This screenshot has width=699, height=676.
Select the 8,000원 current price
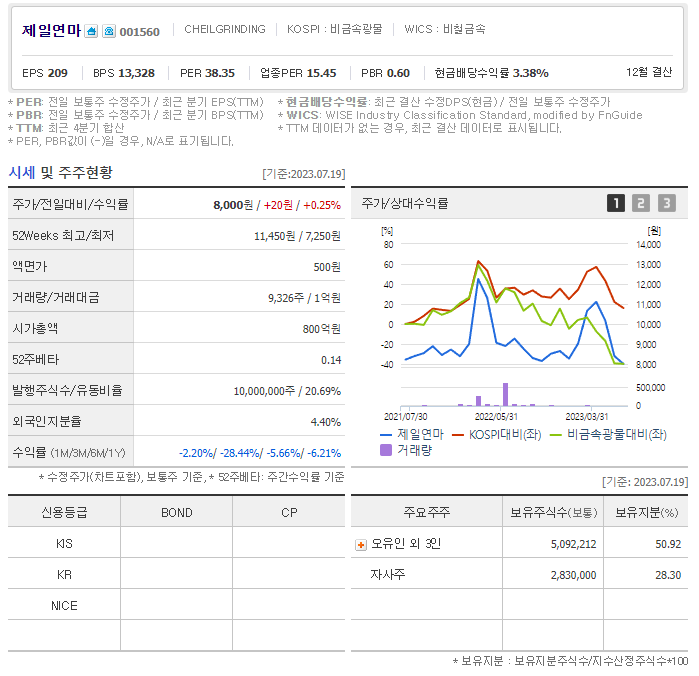click(233, 205)
